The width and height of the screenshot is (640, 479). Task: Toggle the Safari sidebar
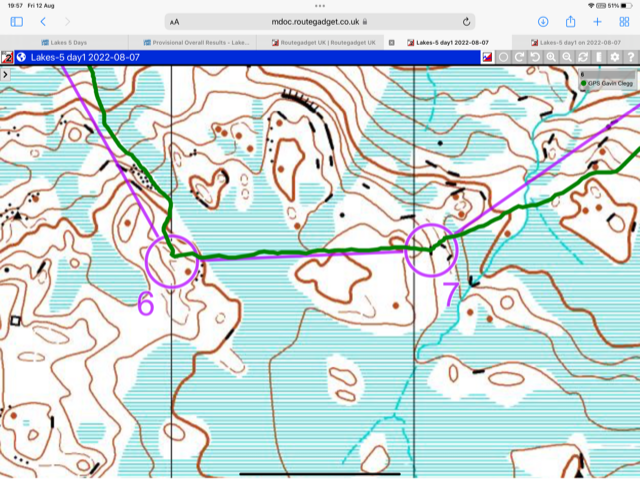[x=16, y=21]
